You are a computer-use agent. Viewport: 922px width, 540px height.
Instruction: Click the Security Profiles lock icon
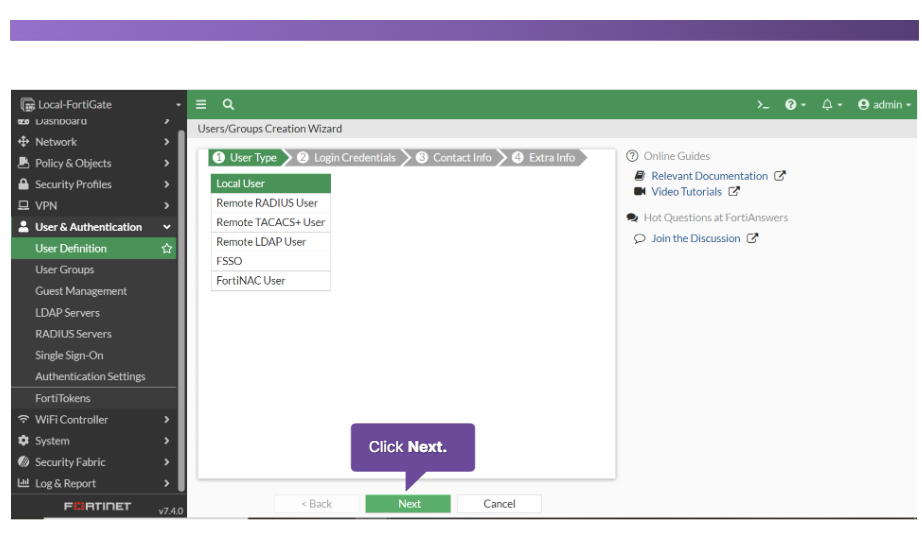coord(24,184)
